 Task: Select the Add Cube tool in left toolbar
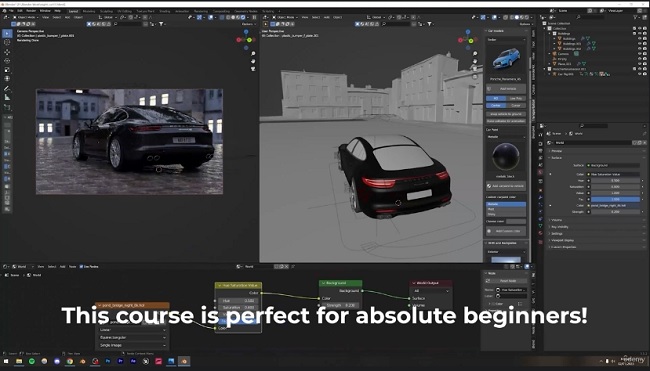tap(7, 107)
